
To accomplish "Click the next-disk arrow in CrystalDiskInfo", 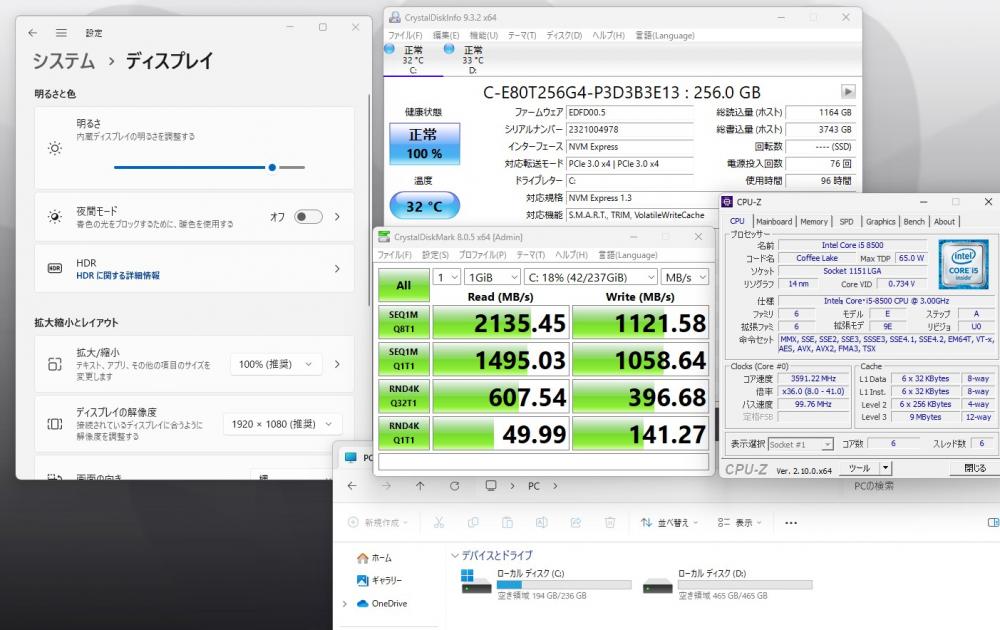I will [x=848, y=92].
